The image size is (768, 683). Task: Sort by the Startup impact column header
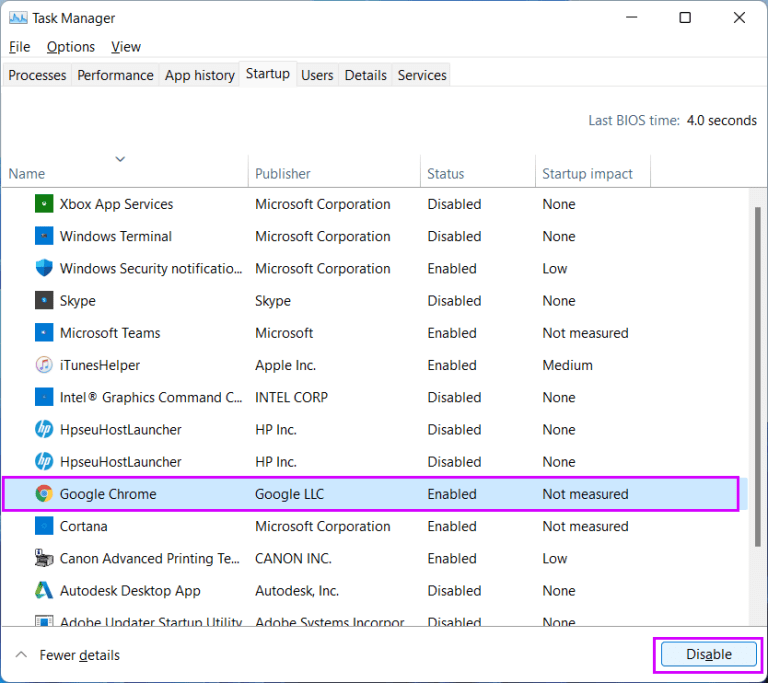tap(593, 173)
